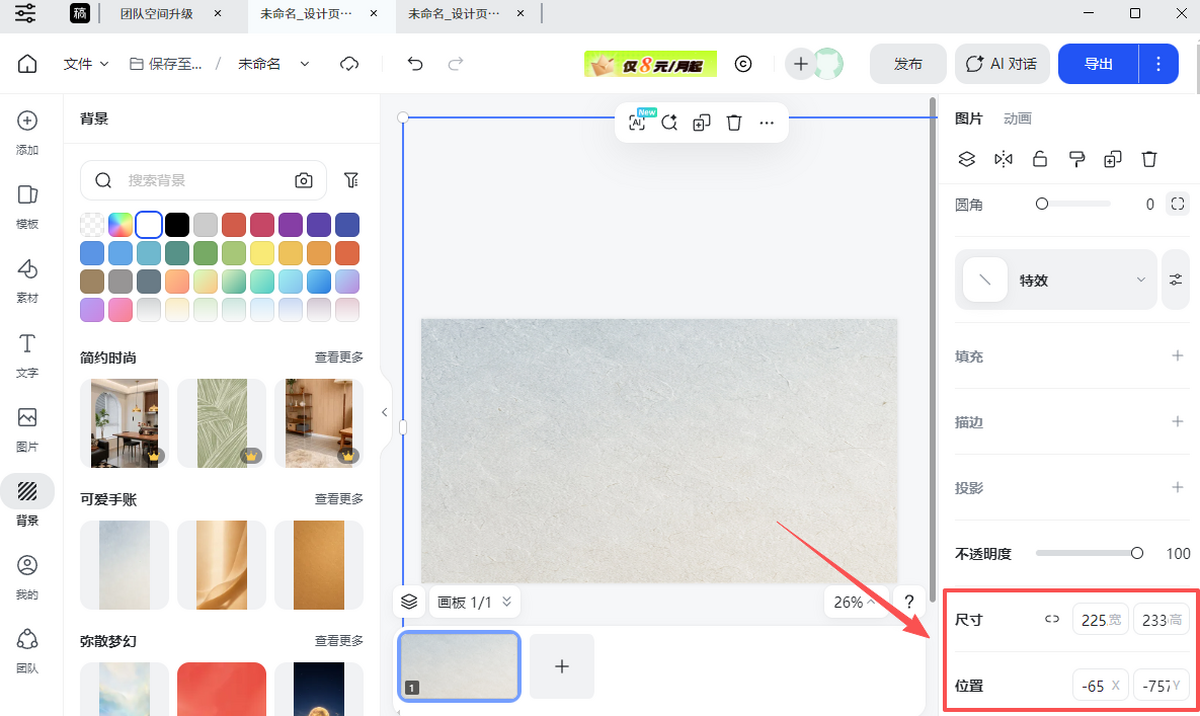Image resolution: width=1200 pixels, height=716 pixels.
Task: Click trash icon in right properties panel
Action: pyautogui.click(x=1150, y=159)
